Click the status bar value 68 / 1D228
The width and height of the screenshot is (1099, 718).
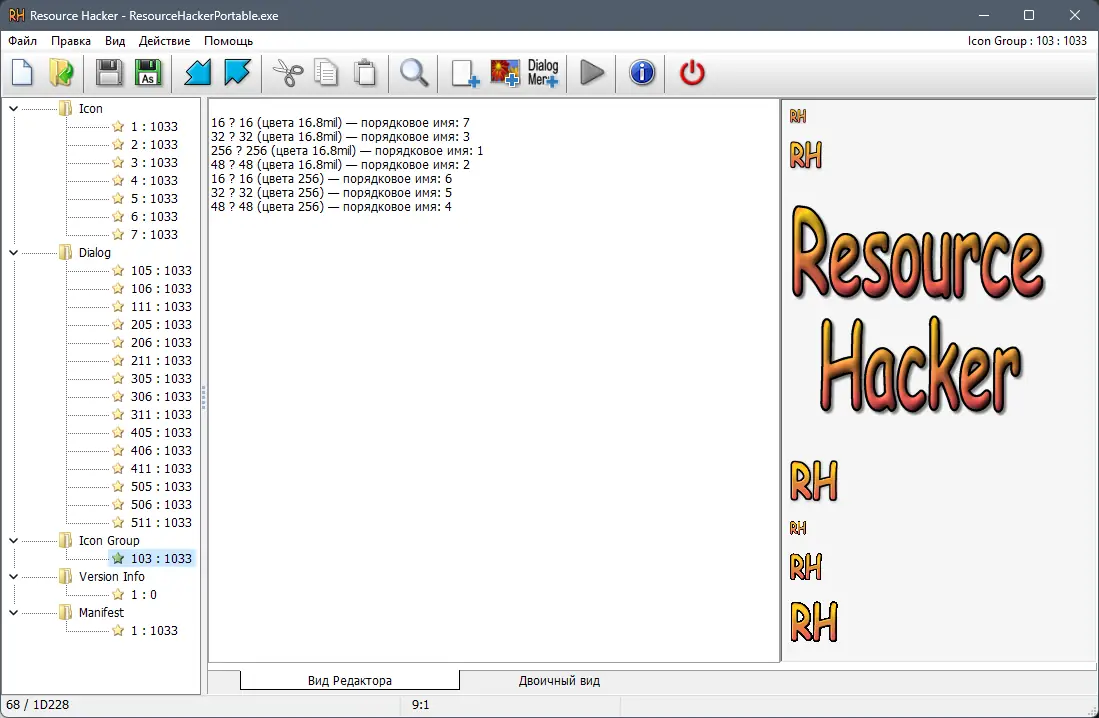[38, 705]
